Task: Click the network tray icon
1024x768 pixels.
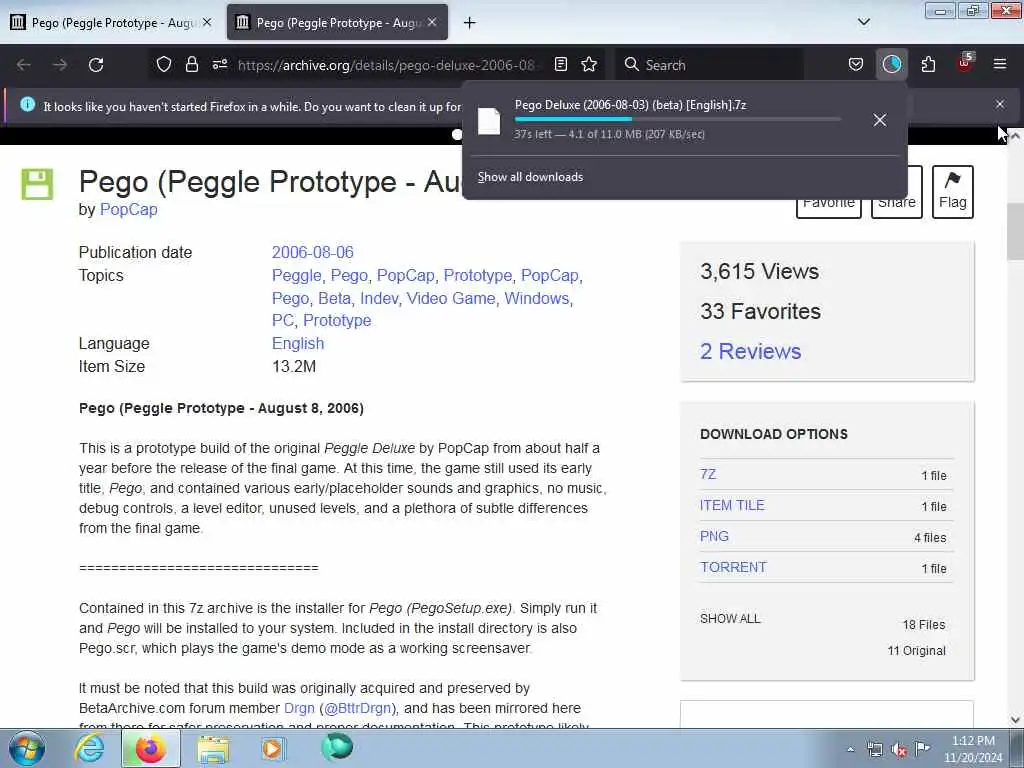Action: click(x=874, y=750)
